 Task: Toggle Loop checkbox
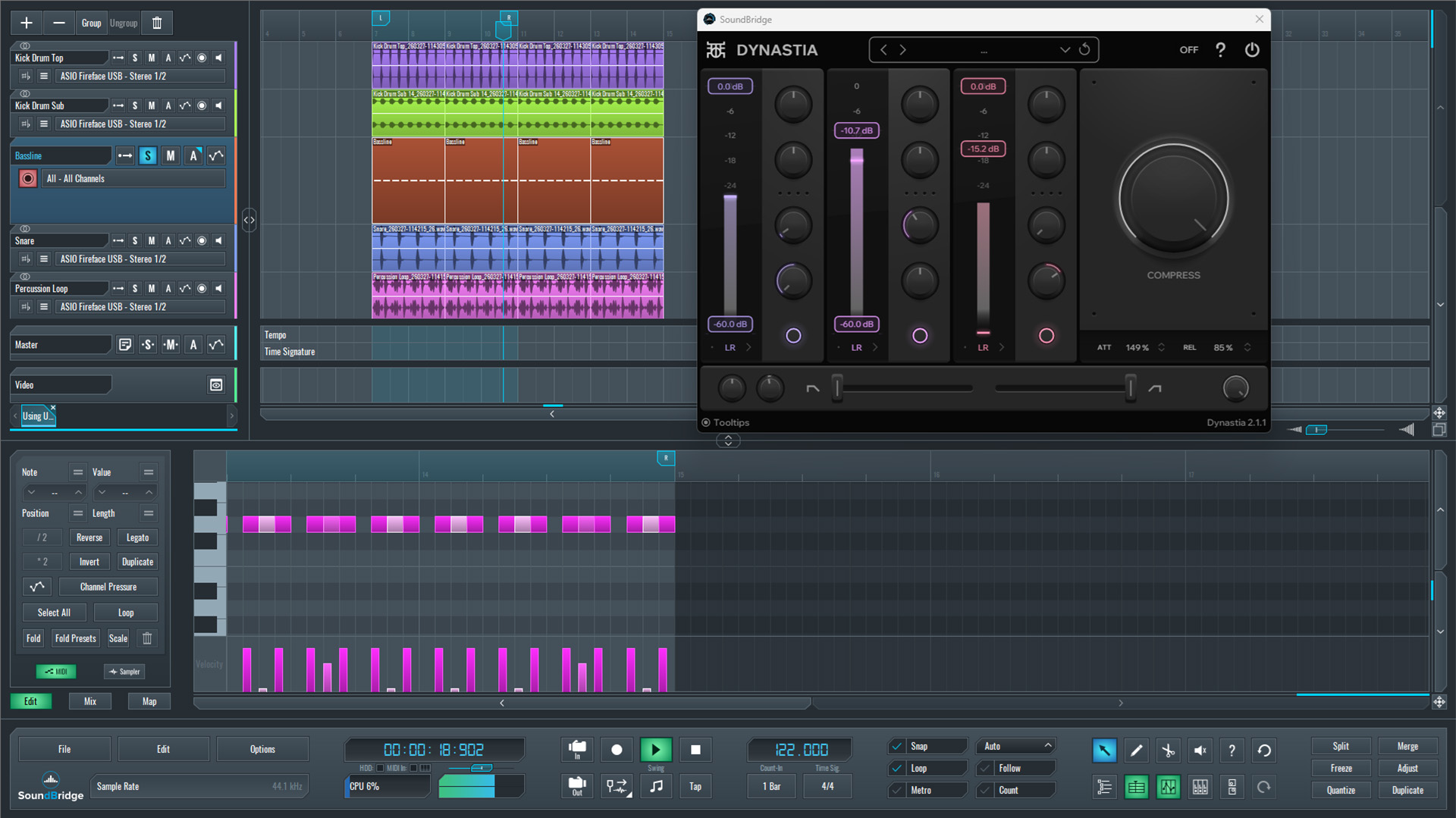tap(896, 768)
